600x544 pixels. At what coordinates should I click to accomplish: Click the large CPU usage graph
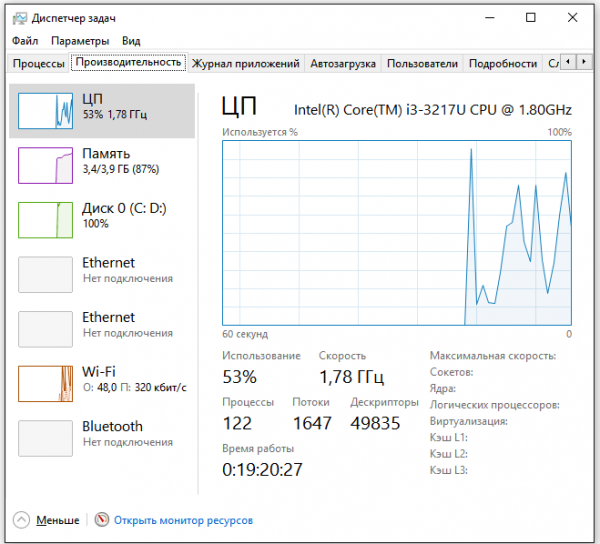(397, 233)
